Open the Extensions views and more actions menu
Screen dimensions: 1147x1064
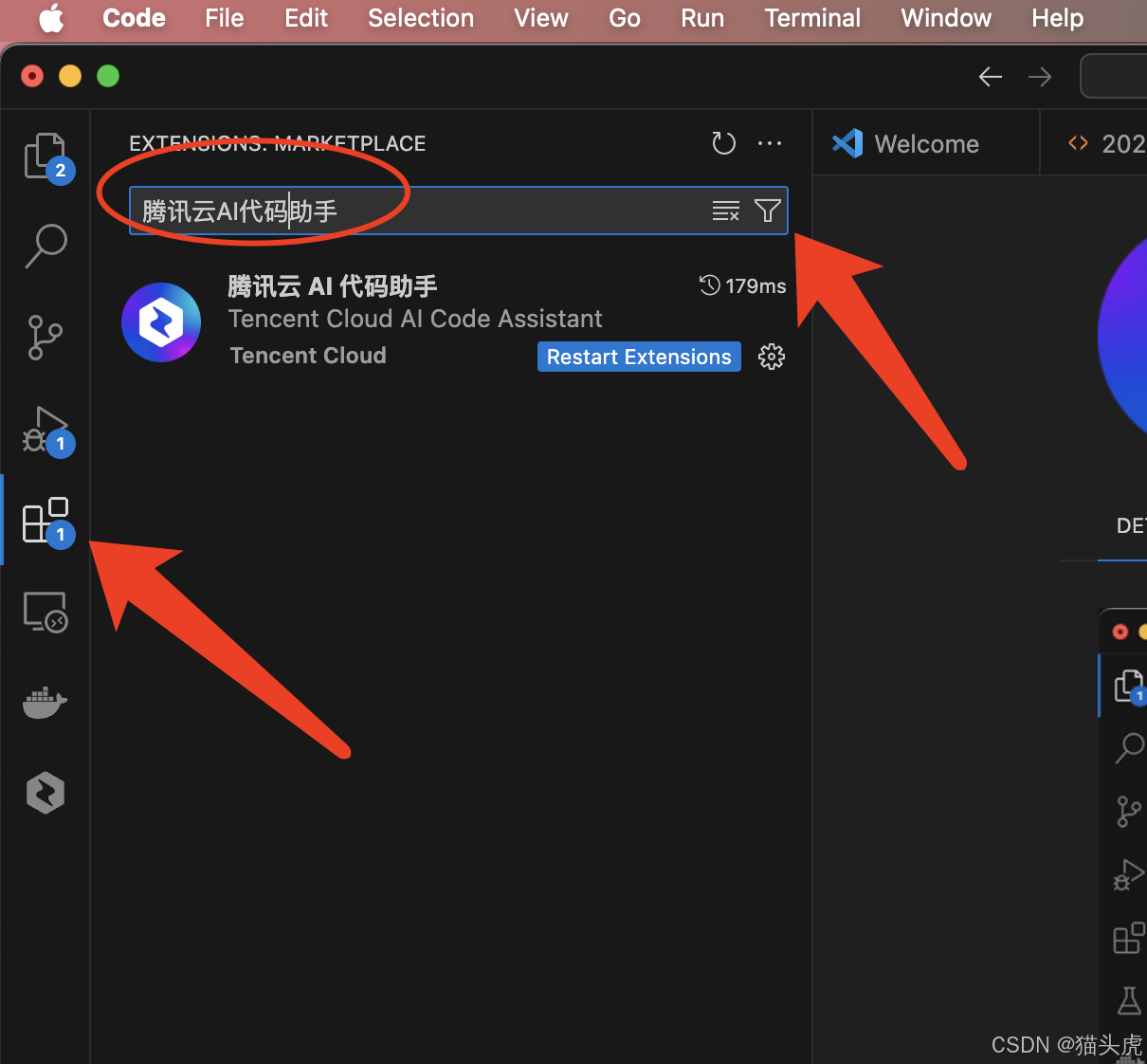(x=770, y=143)
